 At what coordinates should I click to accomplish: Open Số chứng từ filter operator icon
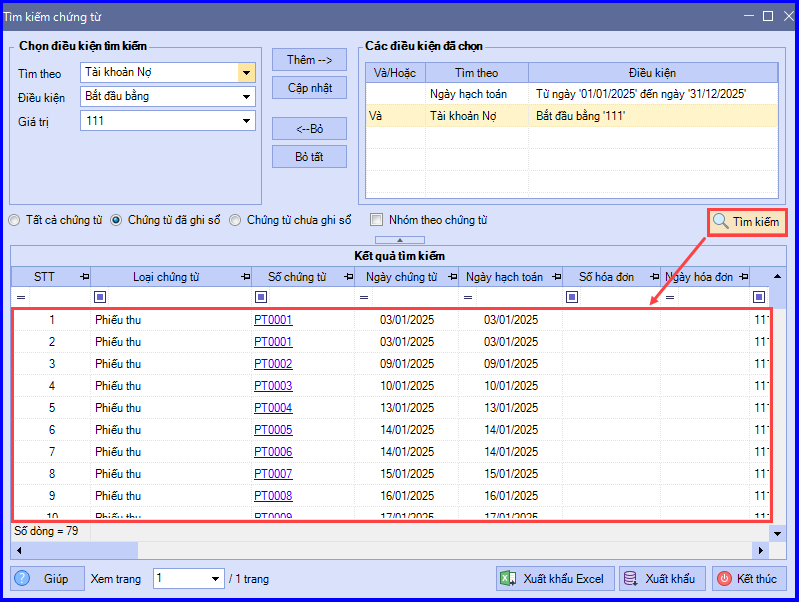pos(261,297)
